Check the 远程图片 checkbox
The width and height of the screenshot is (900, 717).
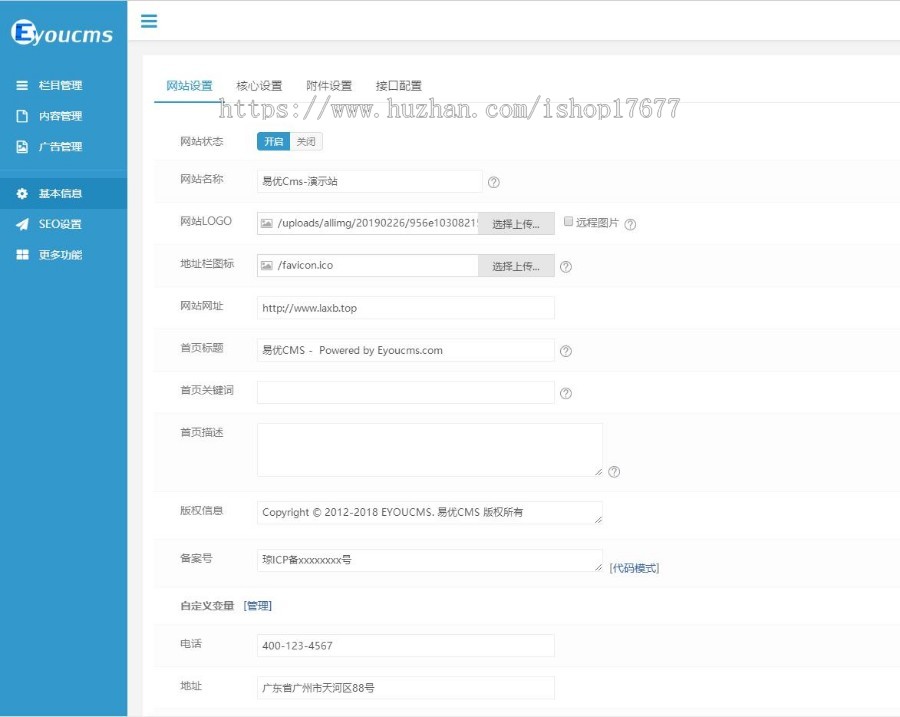coord(568,221)
